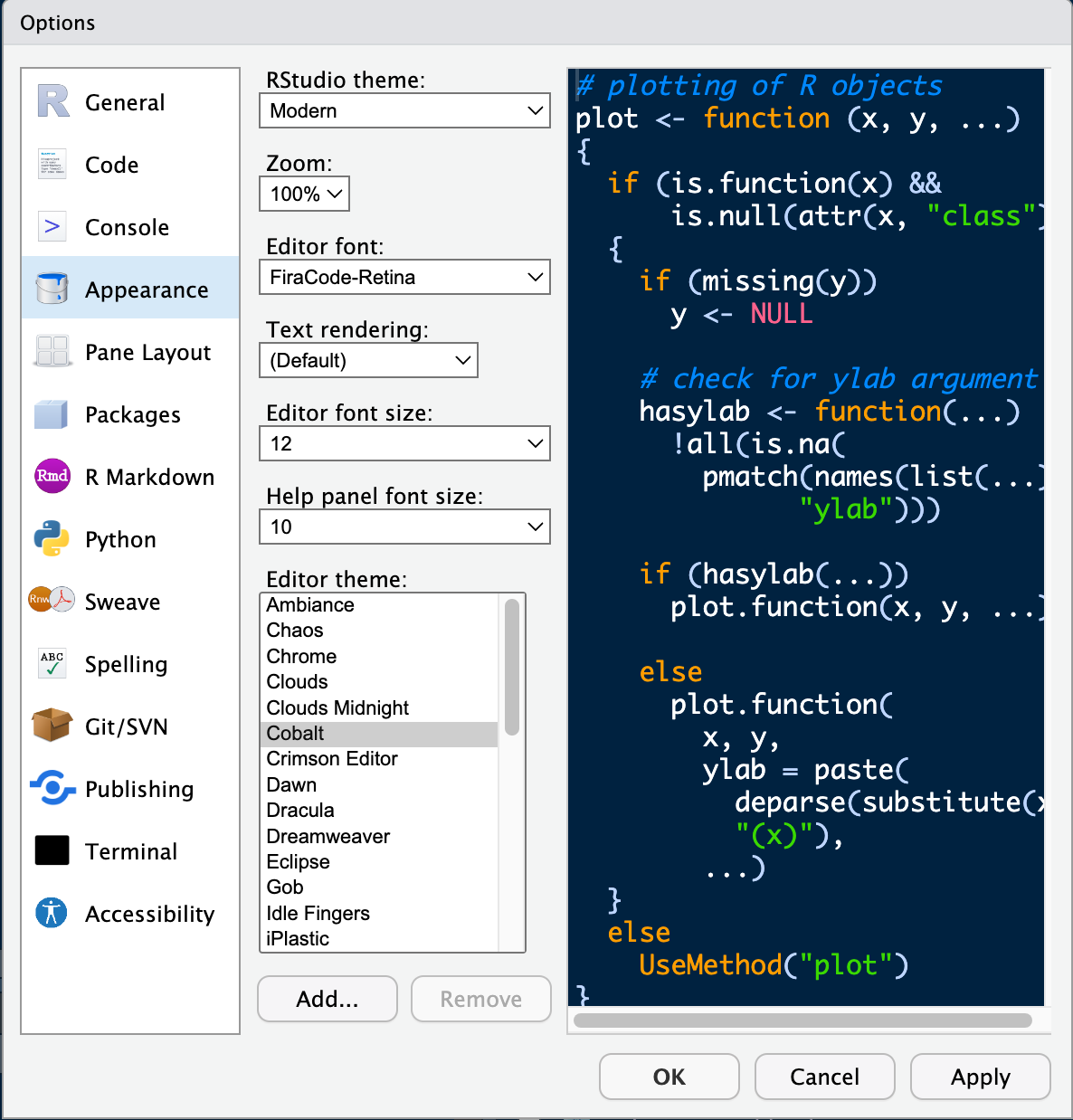This screenshot has width=1073, height=1120.
Task: Click the Accessibility person icon
Action: tap(52, 912)
